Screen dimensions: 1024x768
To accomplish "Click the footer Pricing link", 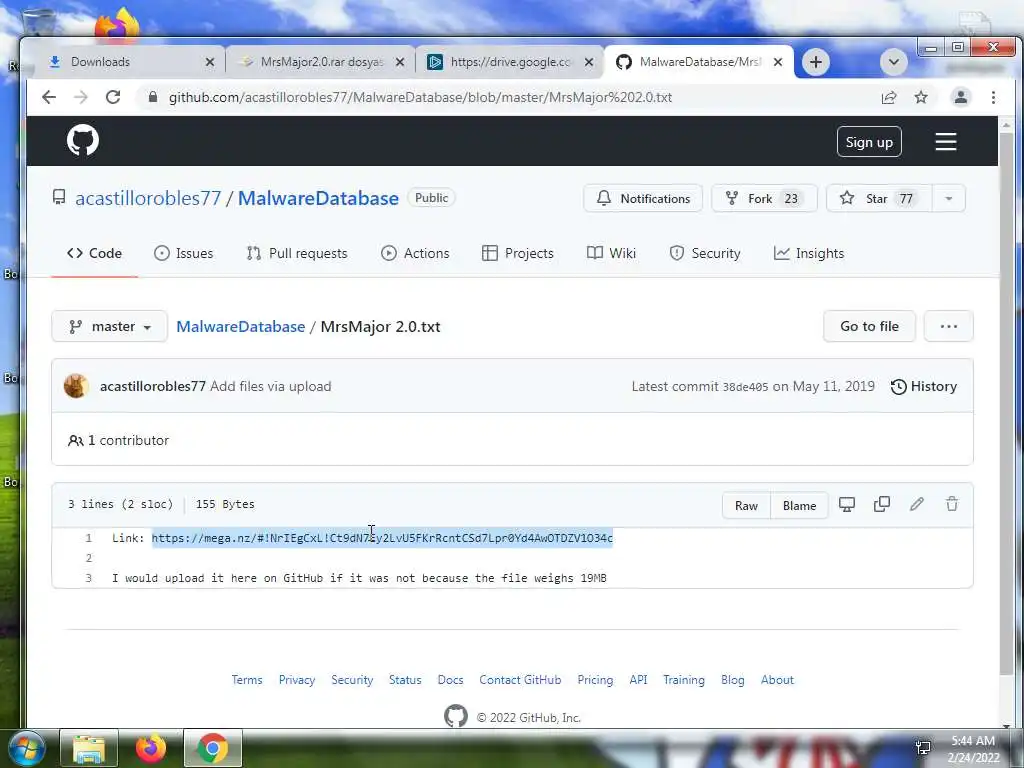I will coord(595,680).
